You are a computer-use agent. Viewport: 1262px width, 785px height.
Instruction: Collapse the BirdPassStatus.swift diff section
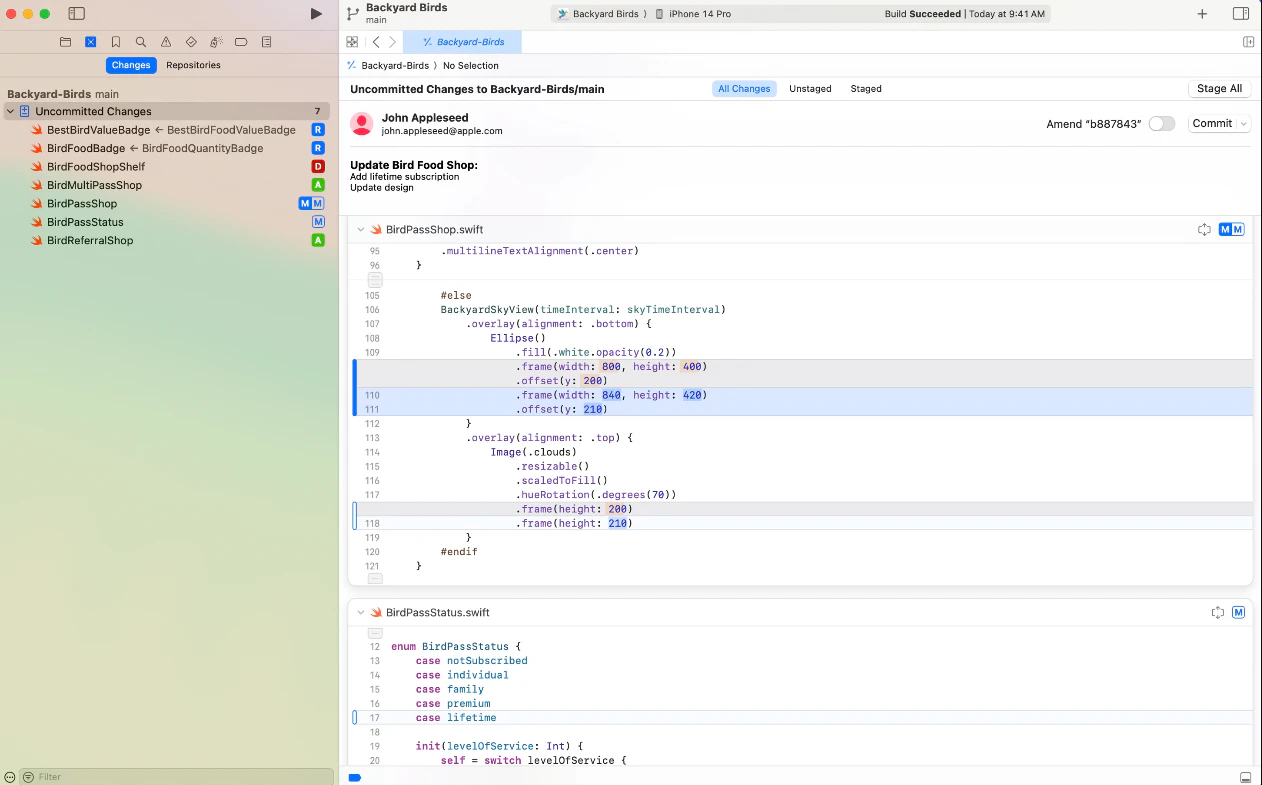(x=361, y=613)
